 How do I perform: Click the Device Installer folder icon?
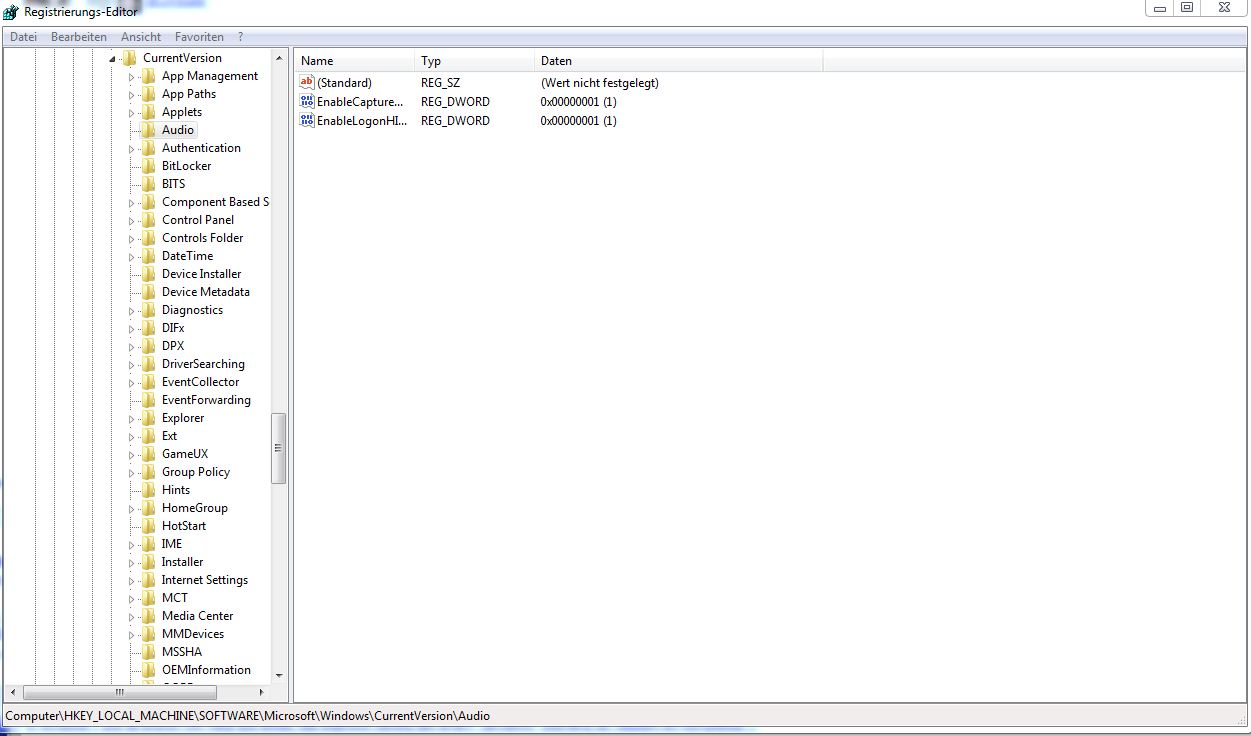point(148,274)
